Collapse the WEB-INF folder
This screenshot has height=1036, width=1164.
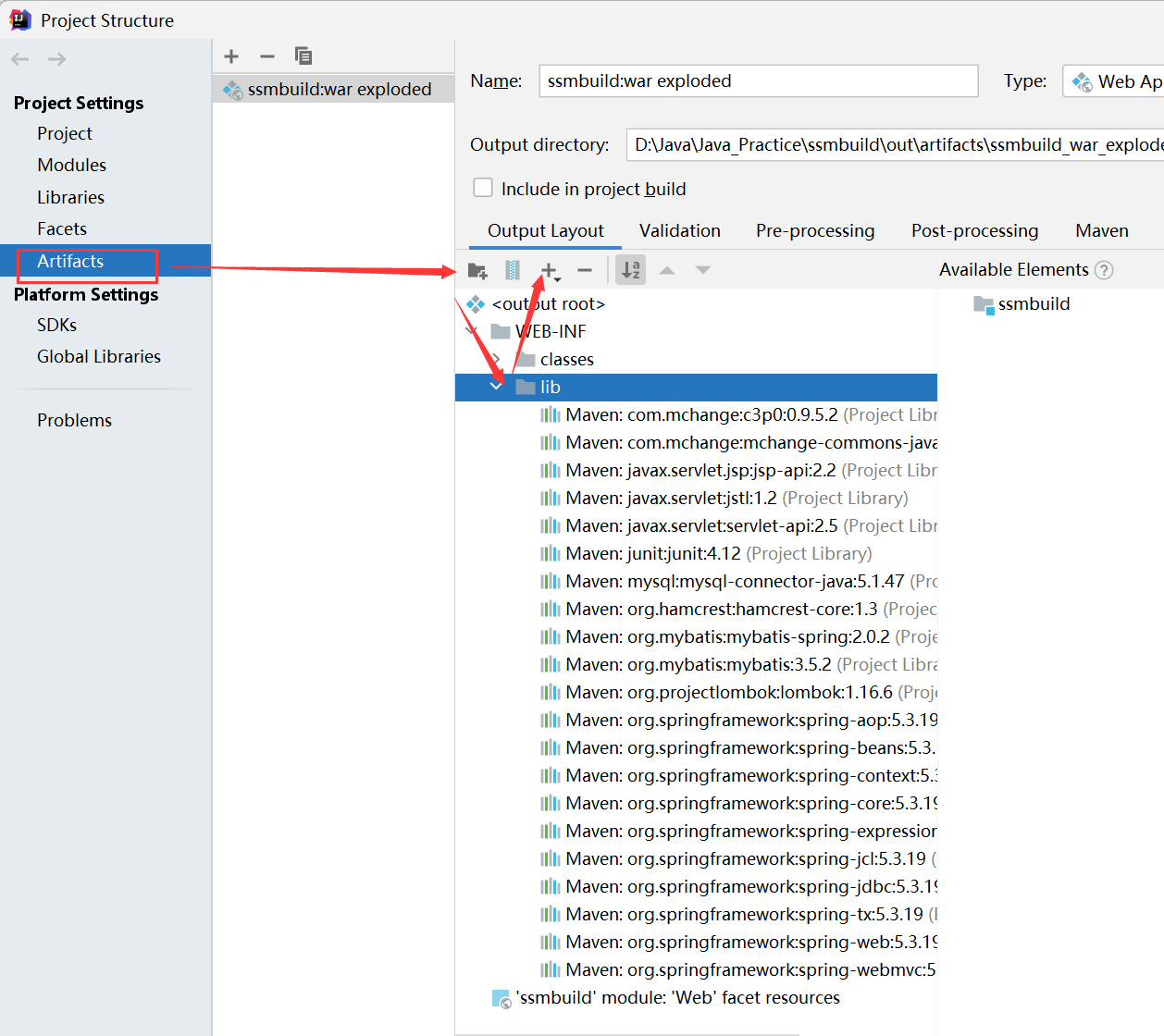(x=473, y=331)
